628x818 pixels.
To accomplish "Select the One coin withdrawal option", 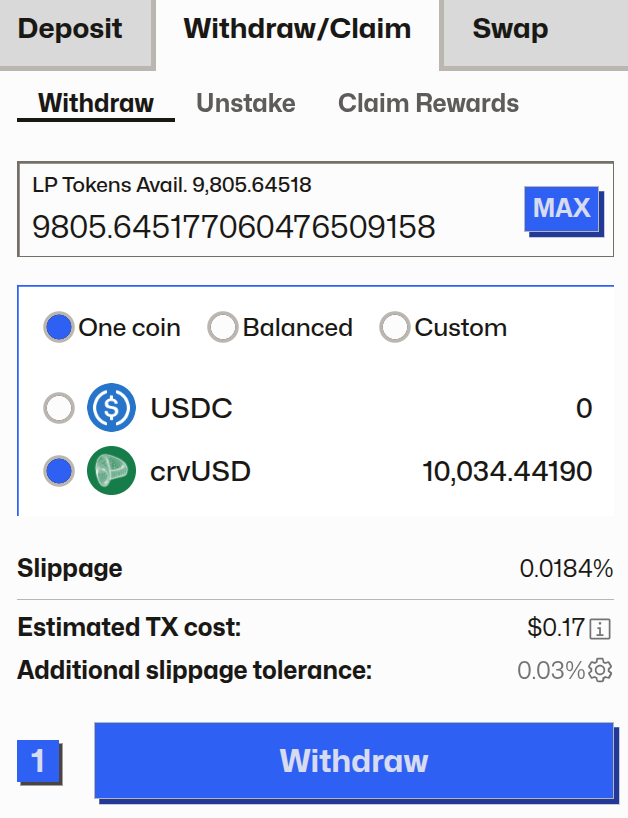I will tap(60, 328).
